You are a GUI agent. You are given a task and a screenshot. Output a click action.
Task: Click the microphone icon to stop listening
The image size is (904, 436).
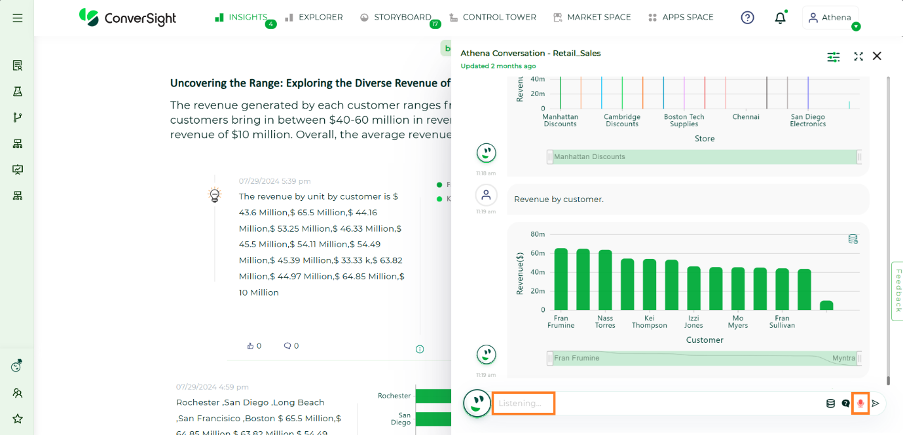861,403
